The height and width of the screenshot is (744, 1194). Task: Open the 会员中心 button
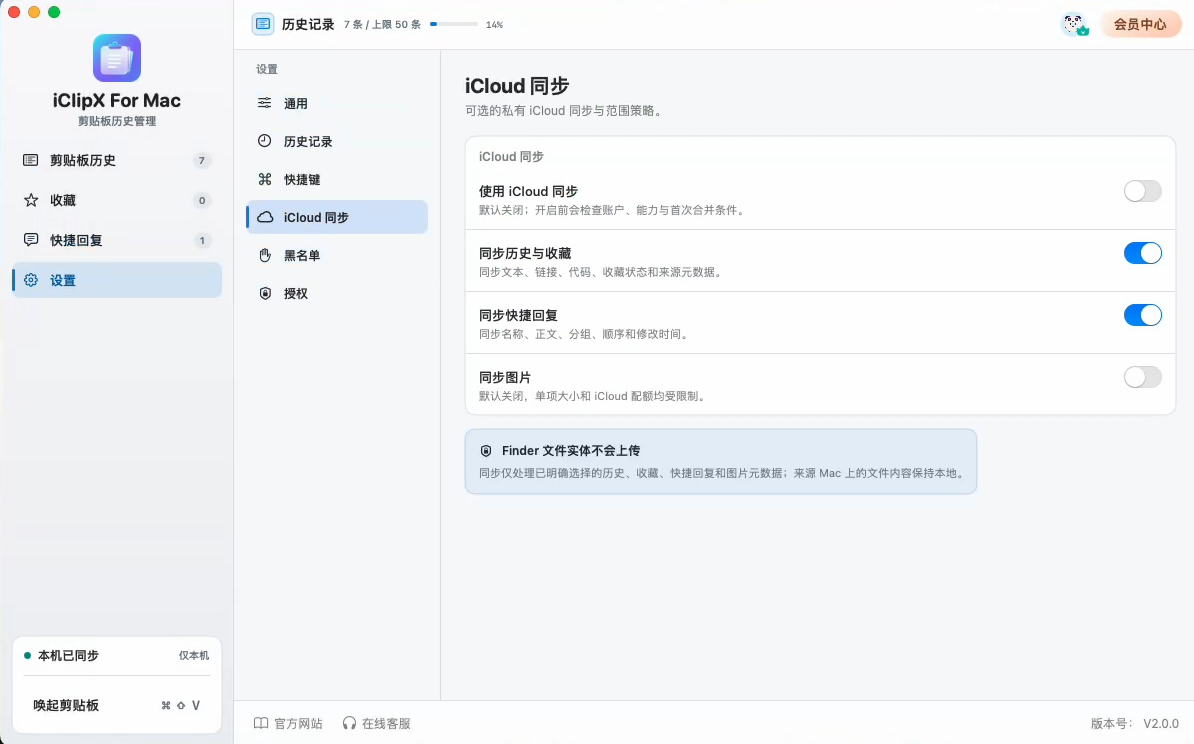coord(1140,24)
